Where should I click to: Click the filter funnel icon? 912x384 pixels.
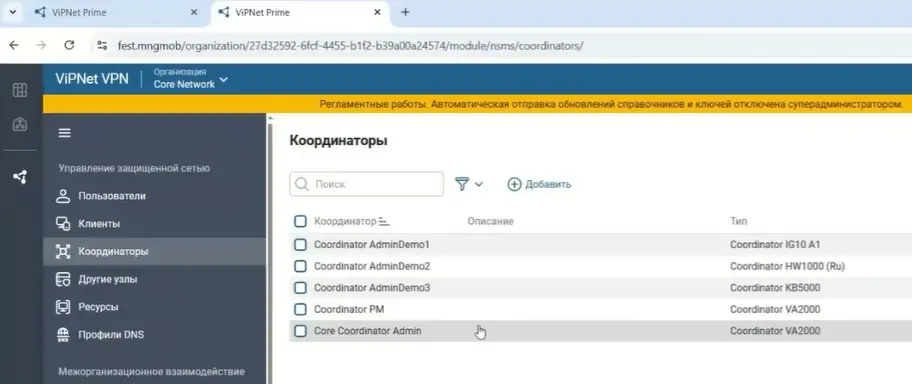pos(462,184)
